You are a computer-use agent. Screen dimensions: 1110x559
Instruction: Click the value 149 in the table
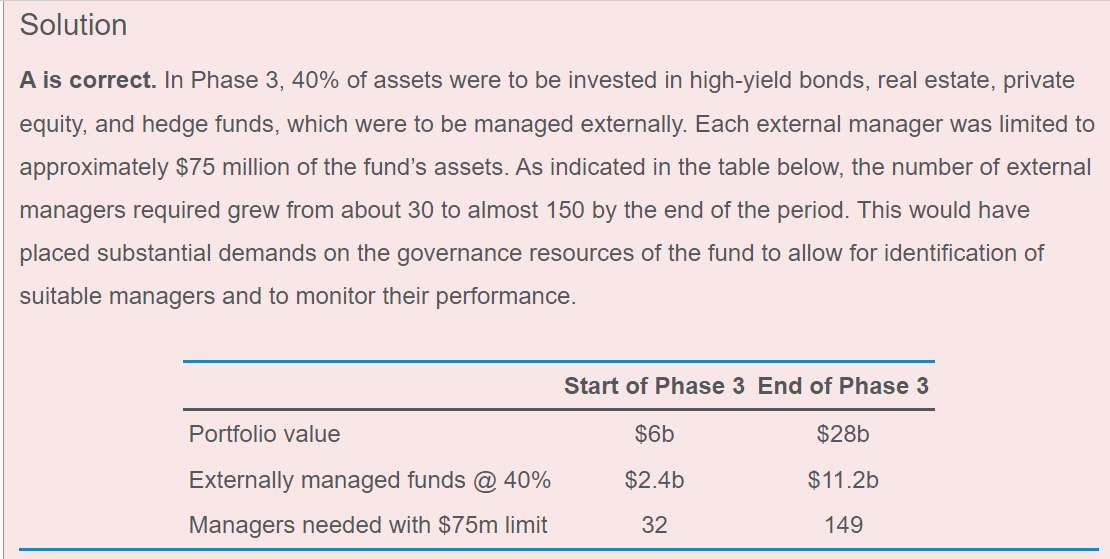(x=843, y=525)
